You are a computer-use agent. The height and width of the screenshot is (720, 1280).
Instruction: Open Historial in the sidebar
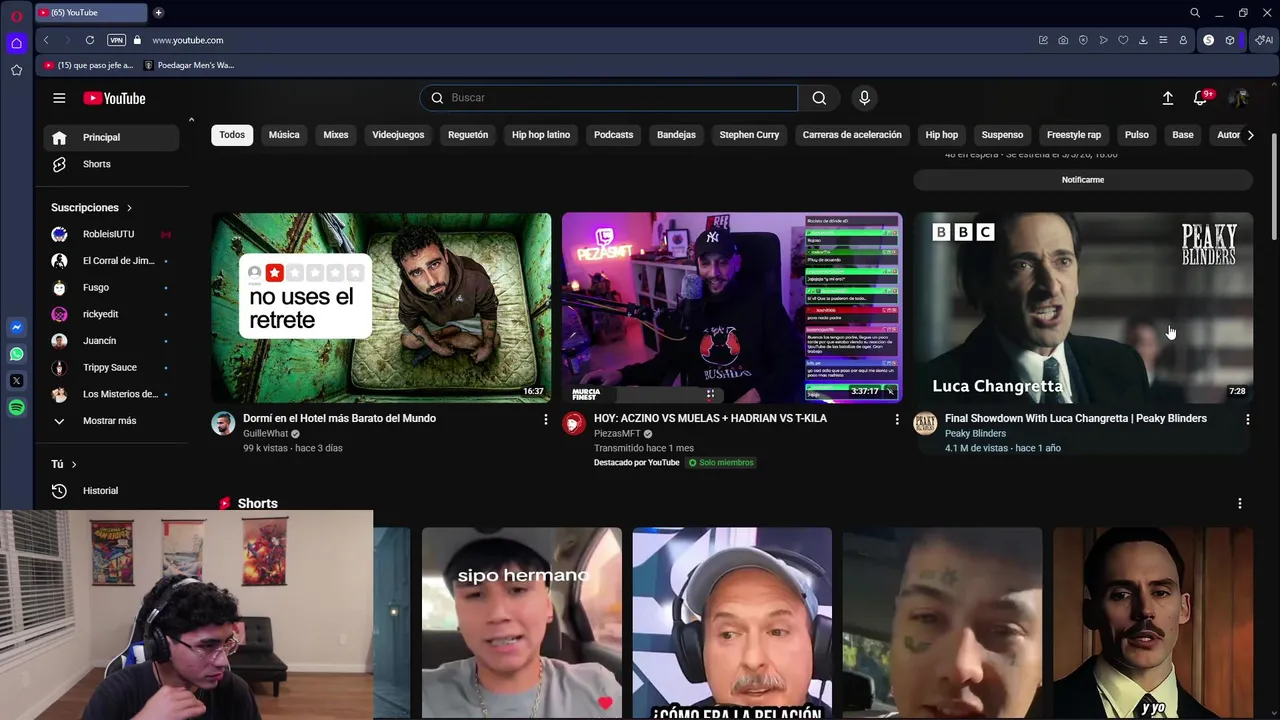pyautogui.click(x=111, y=491)
